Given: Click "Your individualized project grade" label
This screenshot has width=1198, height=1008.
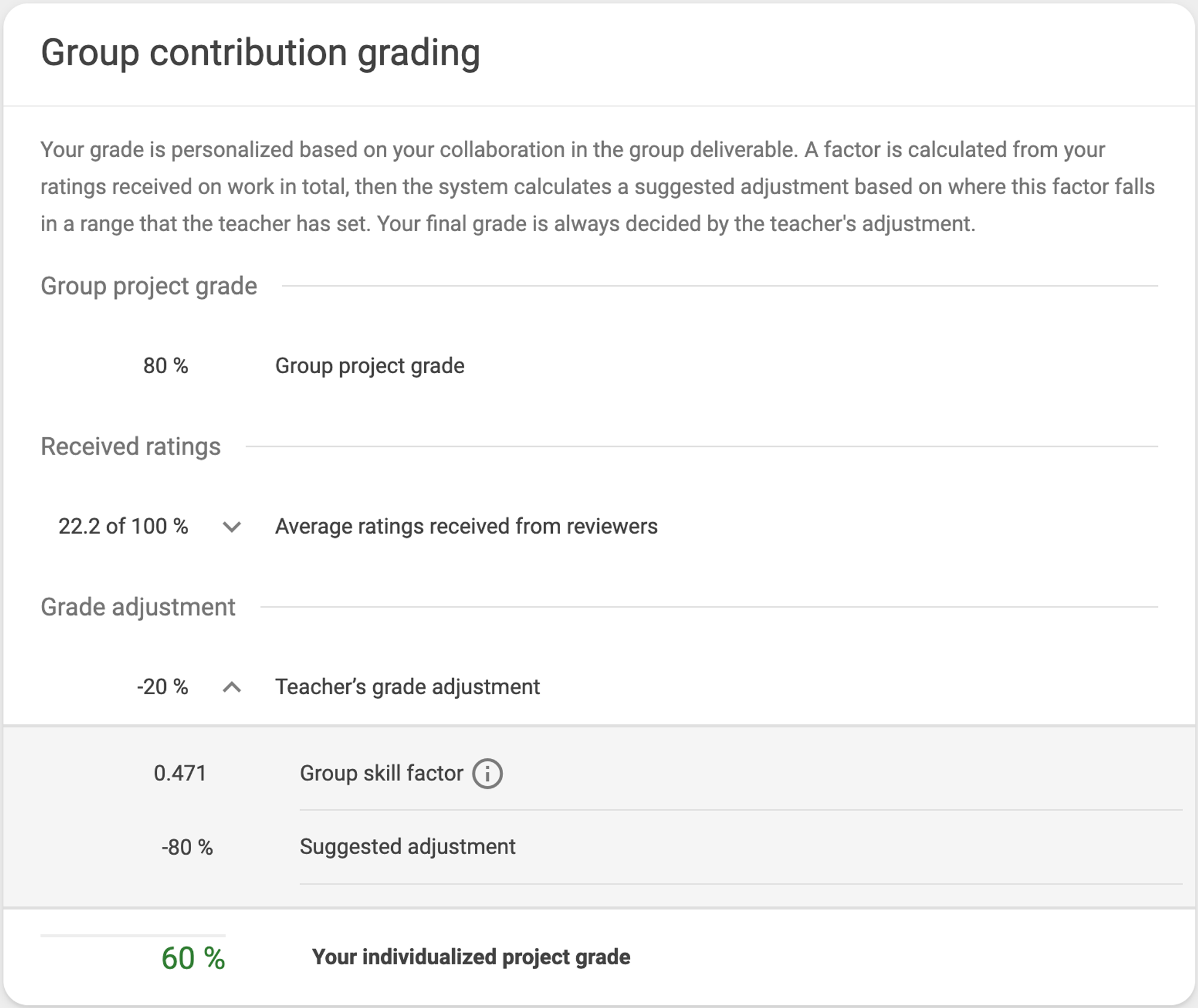Looking at the screenshot, I should (471, 957).
